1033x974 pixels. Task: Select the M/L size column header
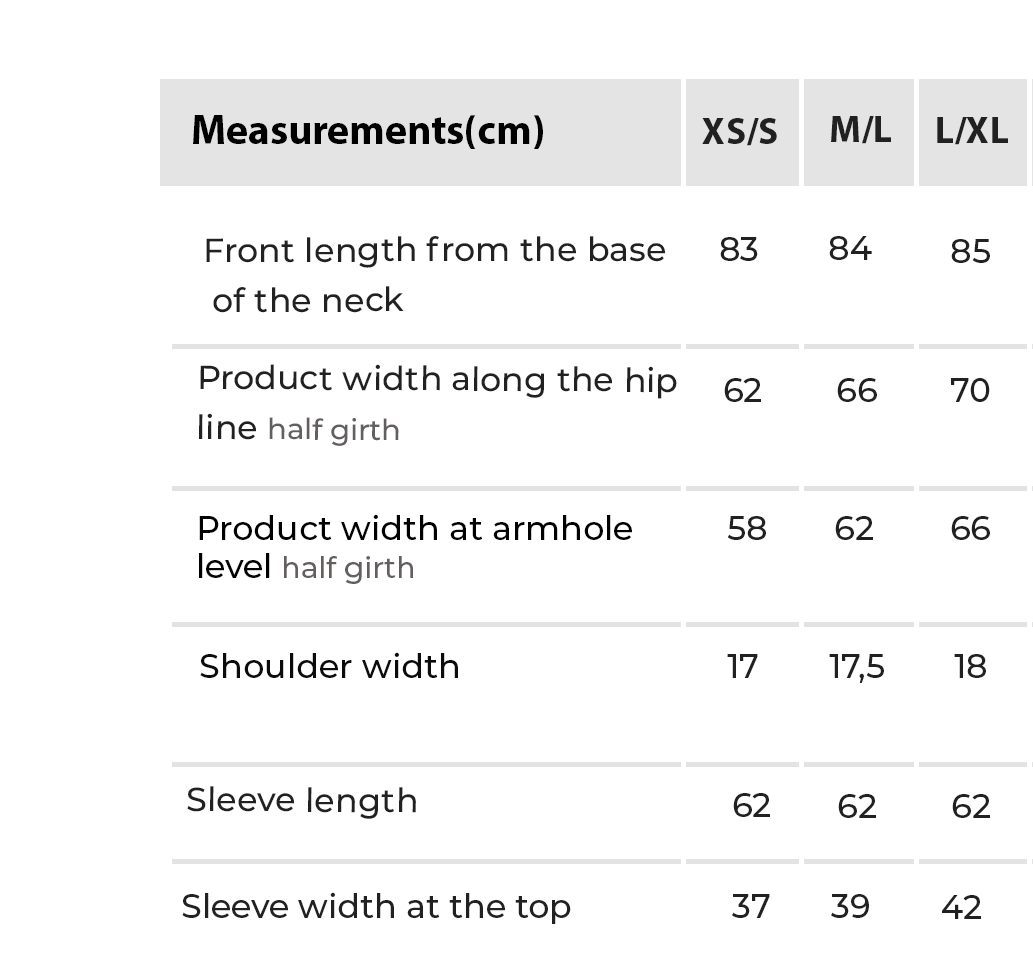(860, 130)
